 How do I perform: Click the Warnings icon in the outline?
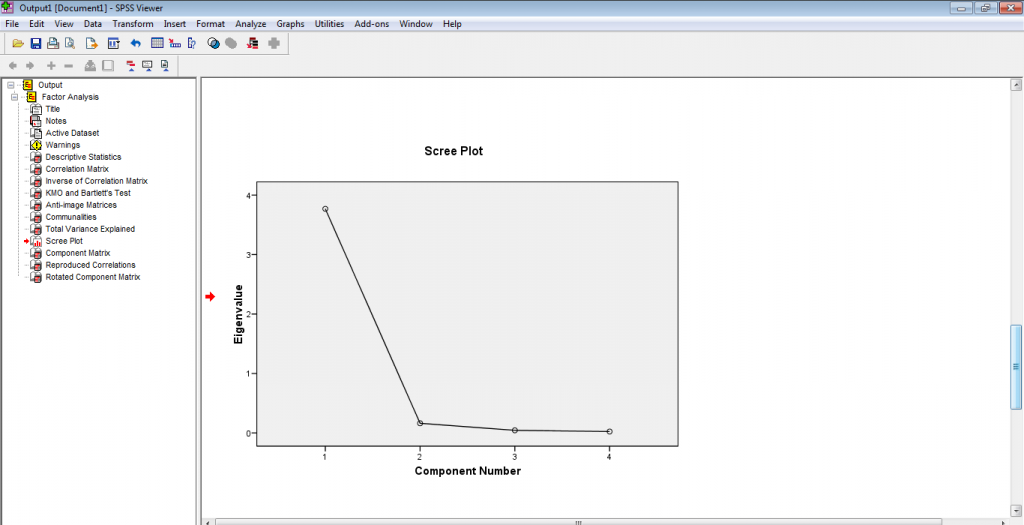(x=36, y=145)
